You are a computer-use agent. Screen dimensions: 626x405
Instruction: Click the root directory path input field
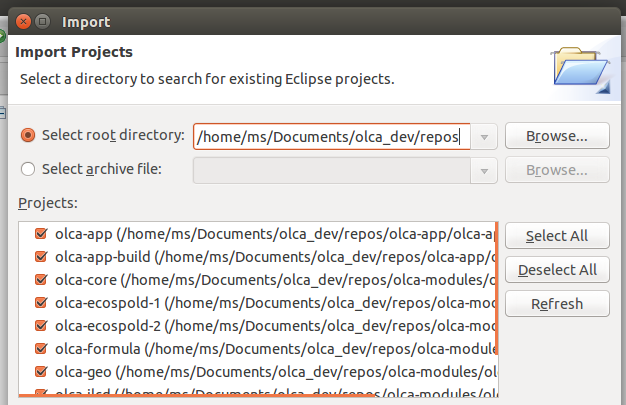pos(332,137)
